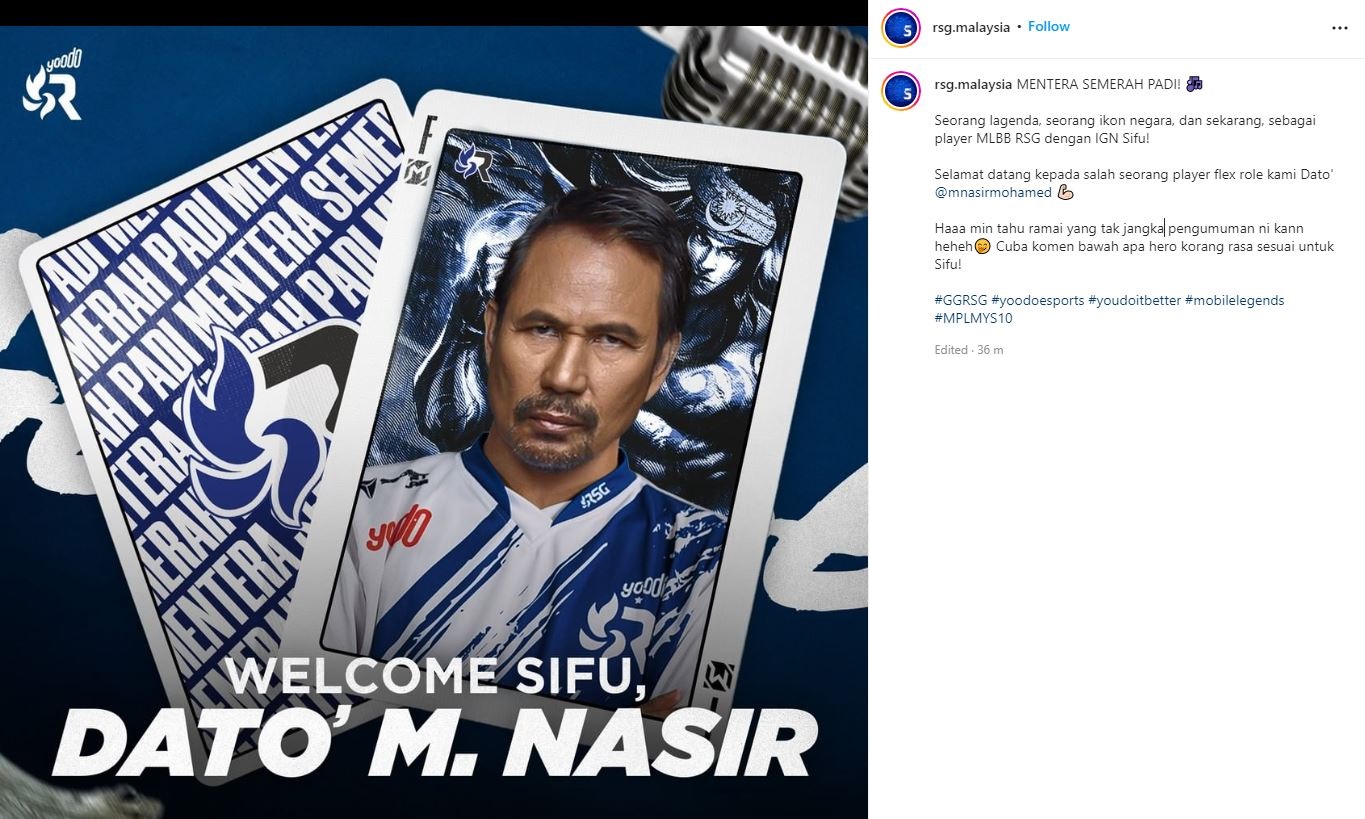
Task: Open the #GGRSG hashtag
Action: pyautogui.click(x=960, y=300)
